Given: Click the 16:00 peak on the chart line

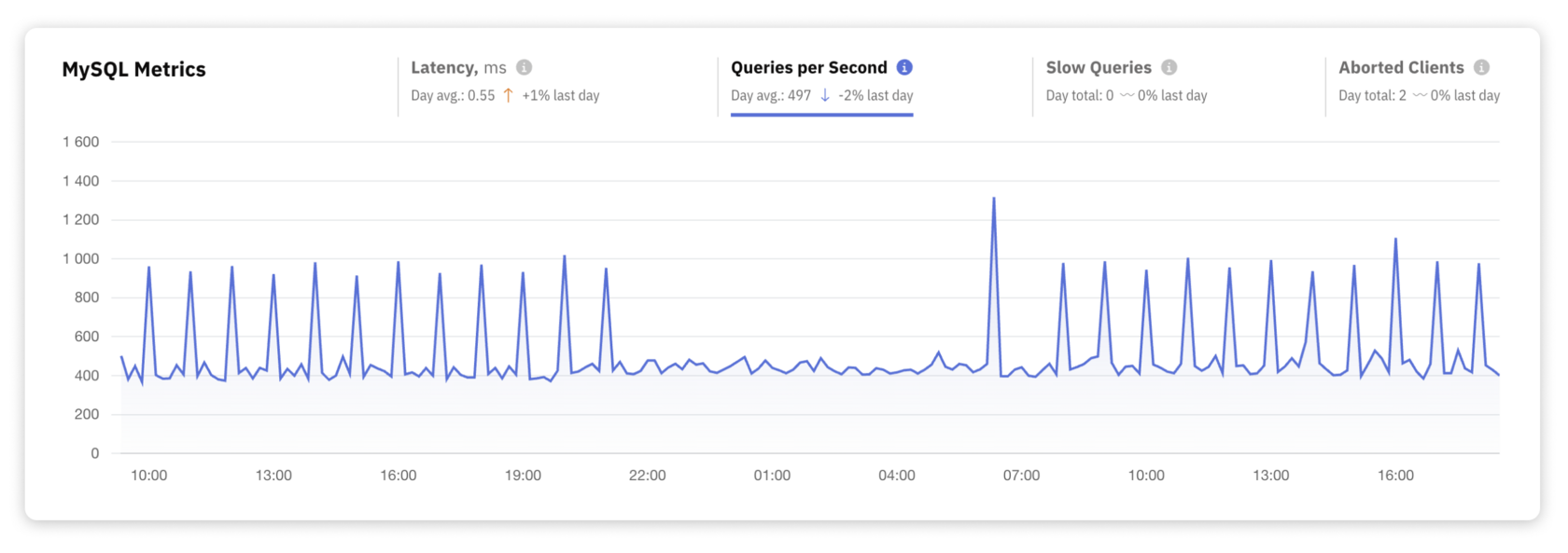Looking at the screenshot, I should 1395,241.
